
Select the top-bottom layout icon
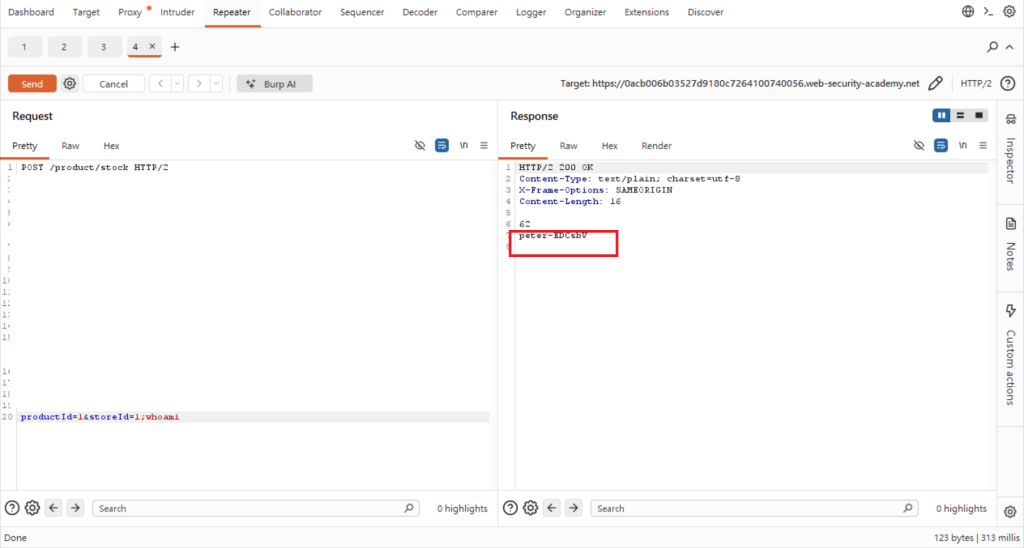click(960, 116)
